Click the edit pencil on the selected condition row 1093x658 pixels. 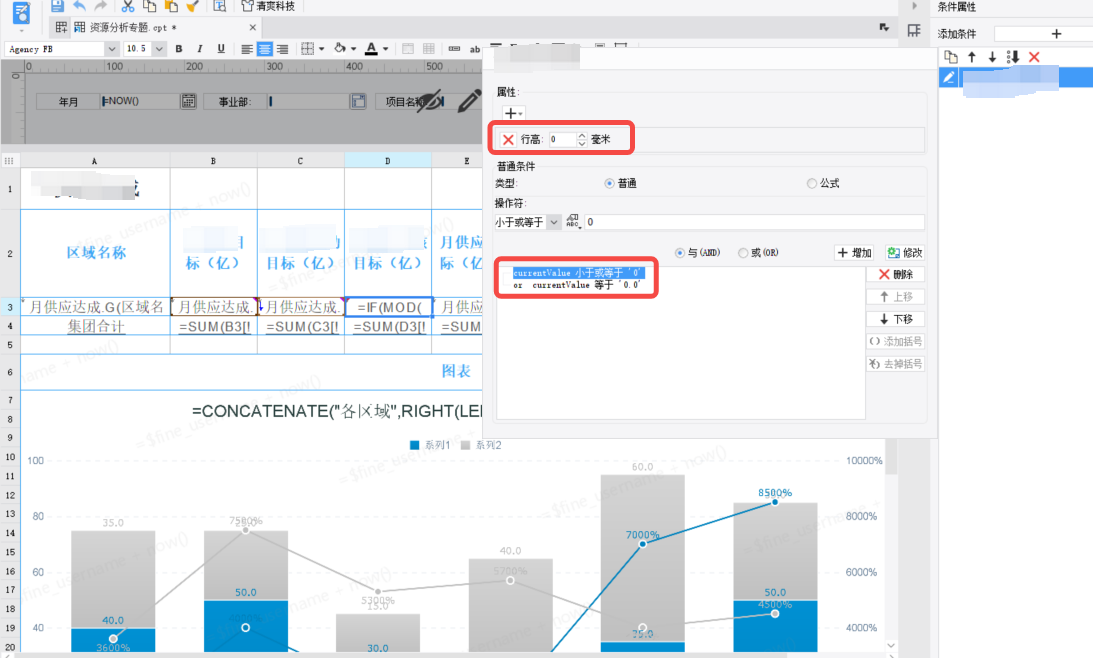[x=949, y=77]
